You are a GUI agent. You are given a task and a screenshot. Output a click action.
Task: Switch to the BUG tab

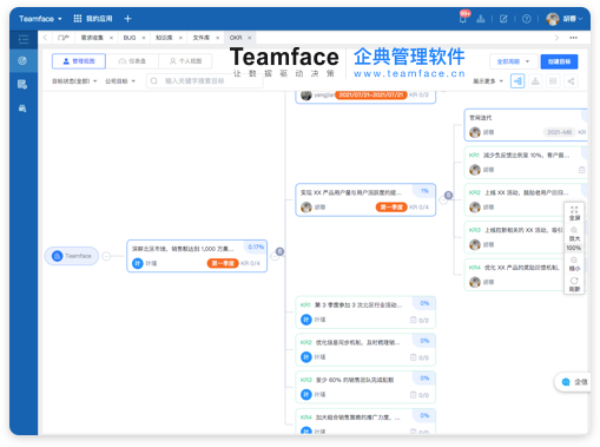pos(129,38)
